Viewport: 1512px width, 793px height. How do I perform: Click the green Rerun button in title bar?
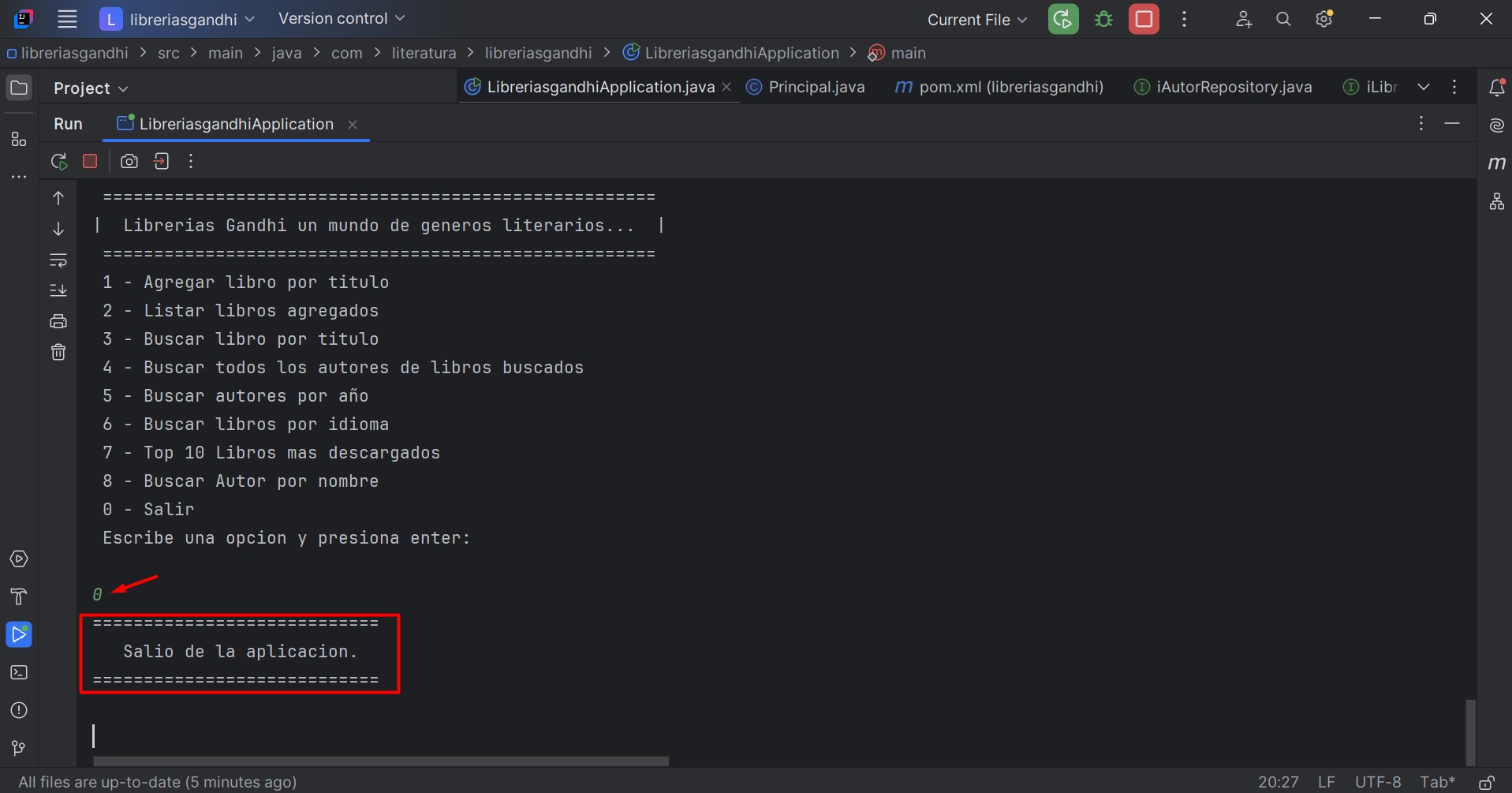click(1062, 19)
